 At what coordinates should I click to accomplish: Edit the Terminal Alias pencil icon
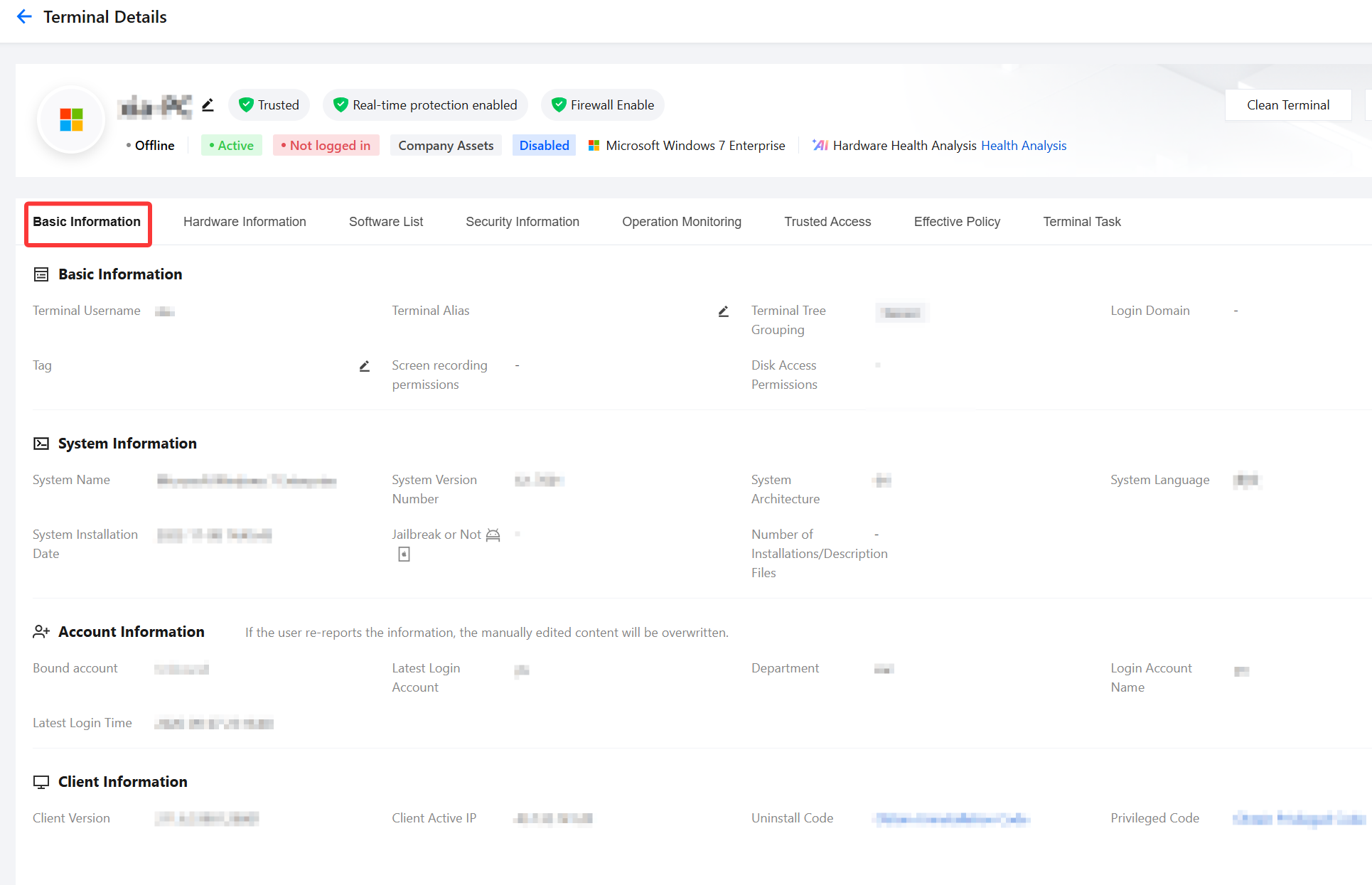pos(723,311)
